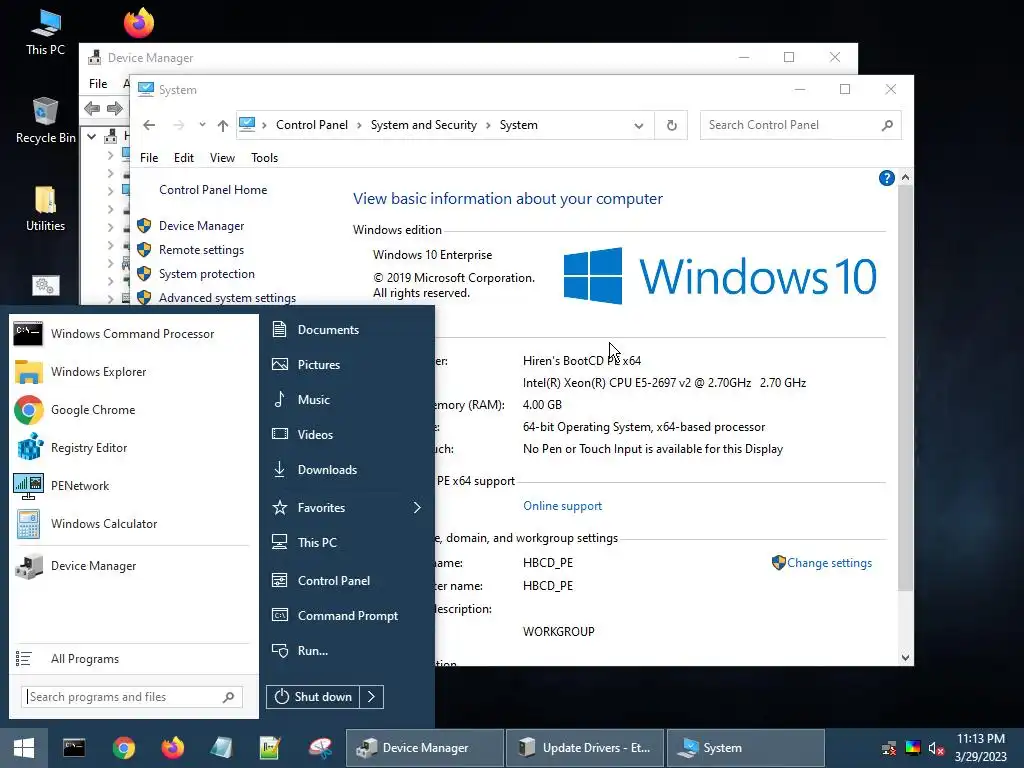
Task: Open Control Panel from Start menu
Action: [346, 581]
